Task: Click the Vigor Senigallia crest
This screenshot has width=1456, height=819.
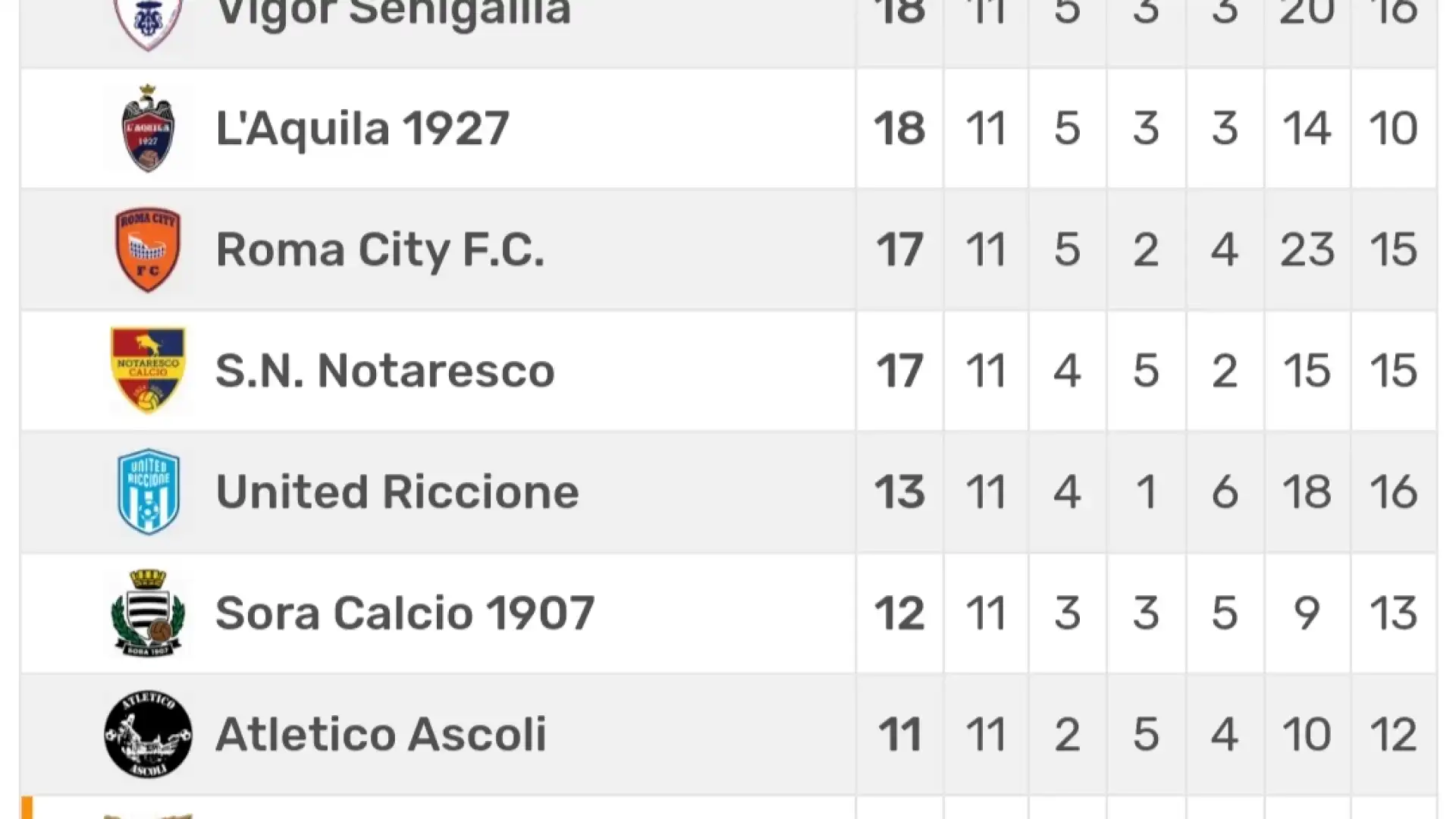Action: click(149, 23)
